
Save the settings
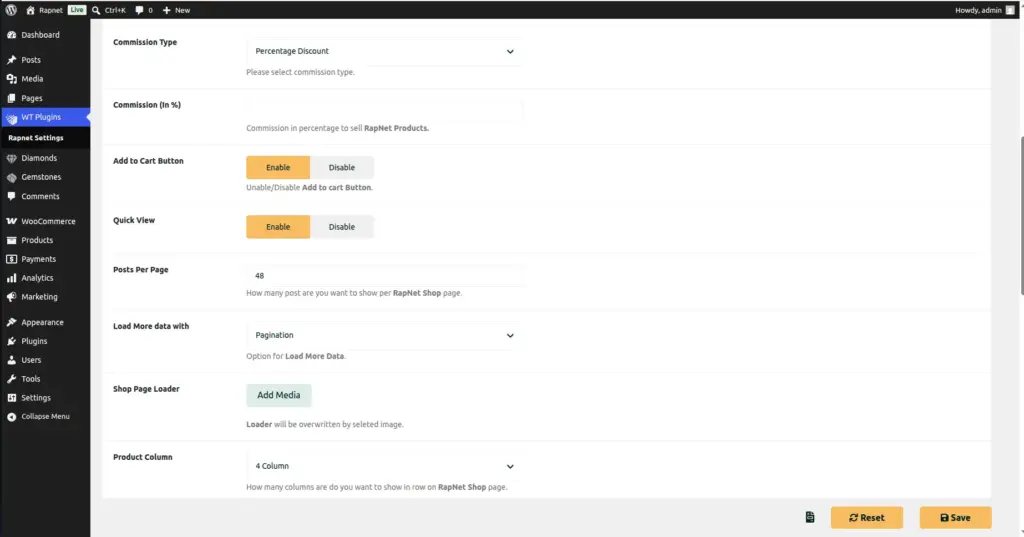point(955,517)
